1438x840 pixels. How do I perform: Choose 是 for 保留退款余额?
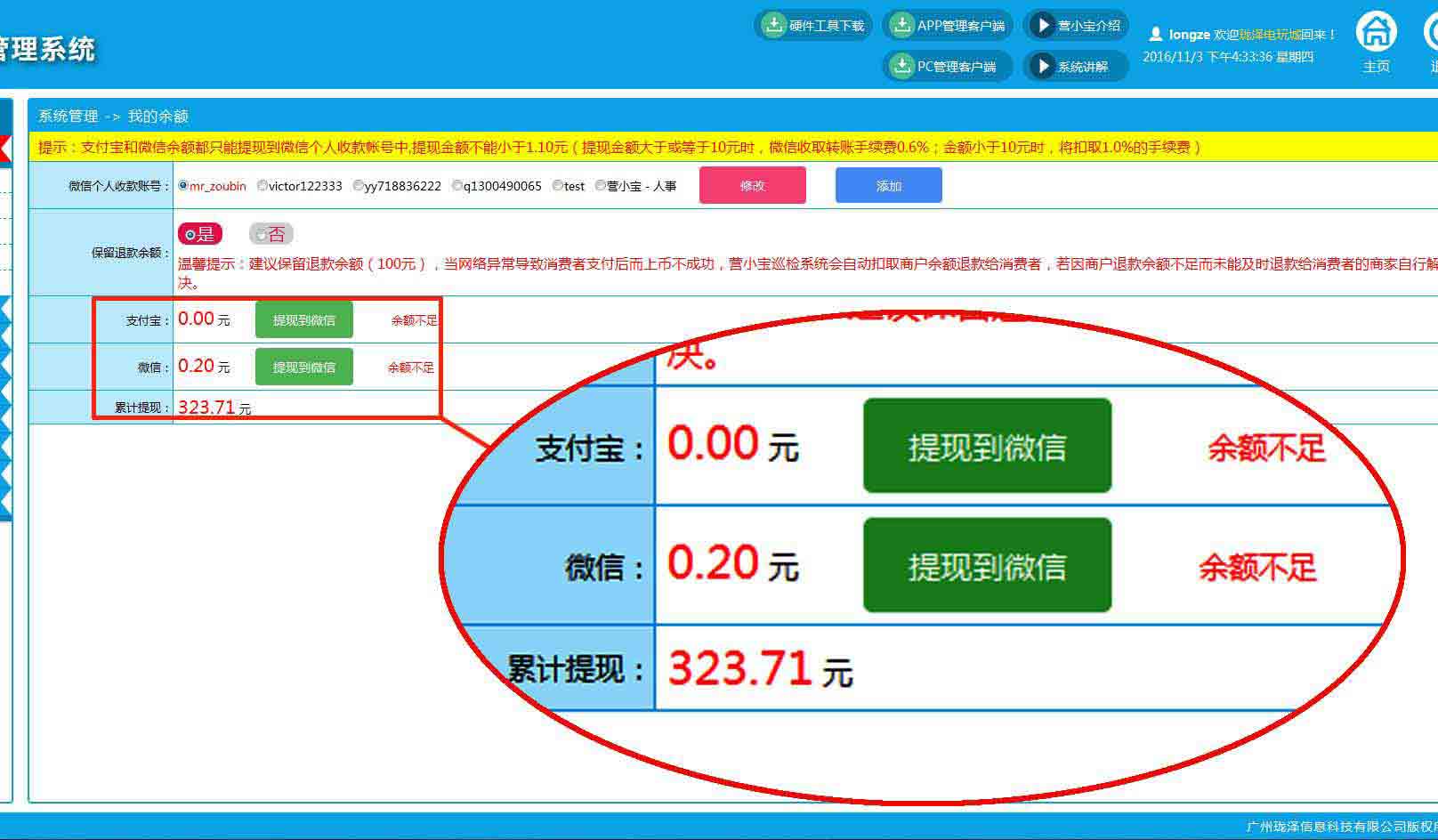[200, 234]
